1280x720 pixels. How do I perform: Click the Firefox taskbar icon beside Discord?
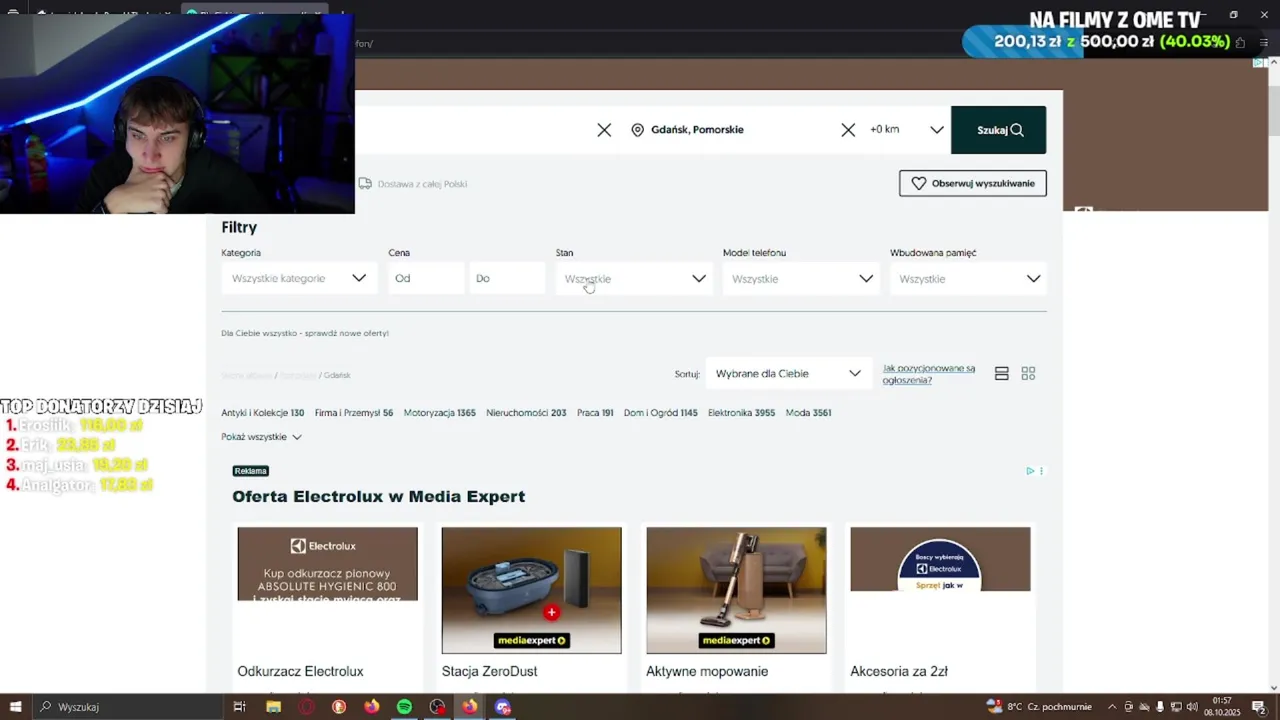[x=469, y=707]
